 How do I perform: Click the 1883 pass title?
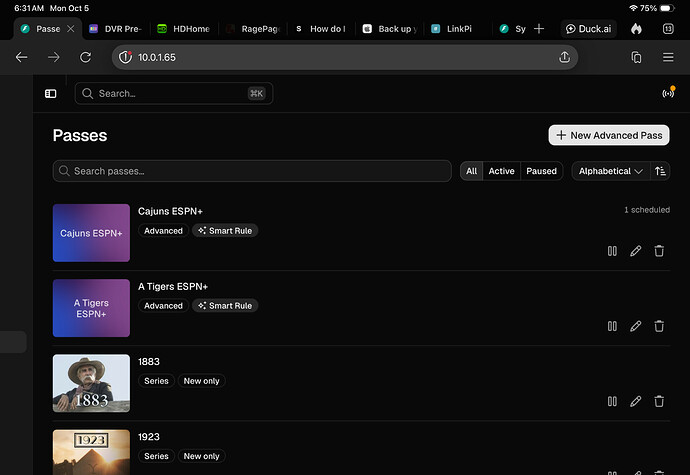click(149, 362)
